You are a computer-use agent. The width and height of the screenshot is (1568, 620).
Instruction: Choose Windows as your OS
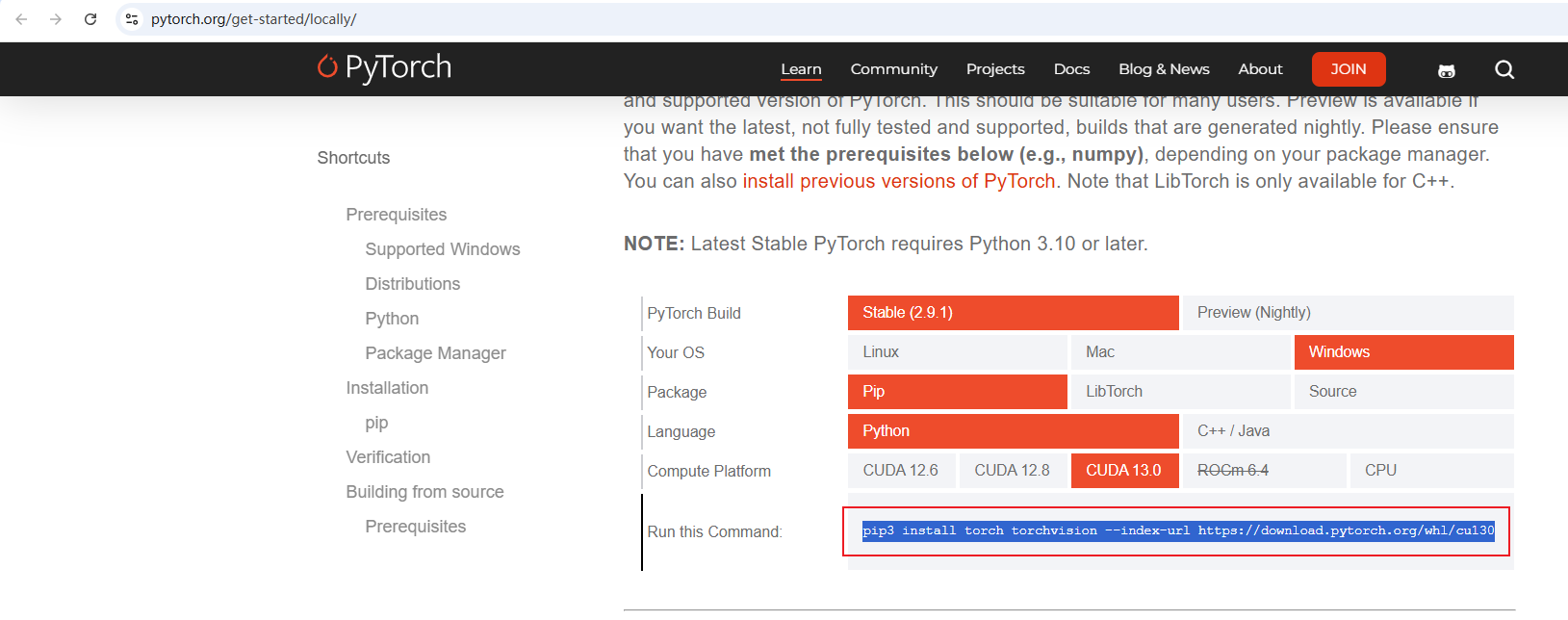[x=1404, y=352]
